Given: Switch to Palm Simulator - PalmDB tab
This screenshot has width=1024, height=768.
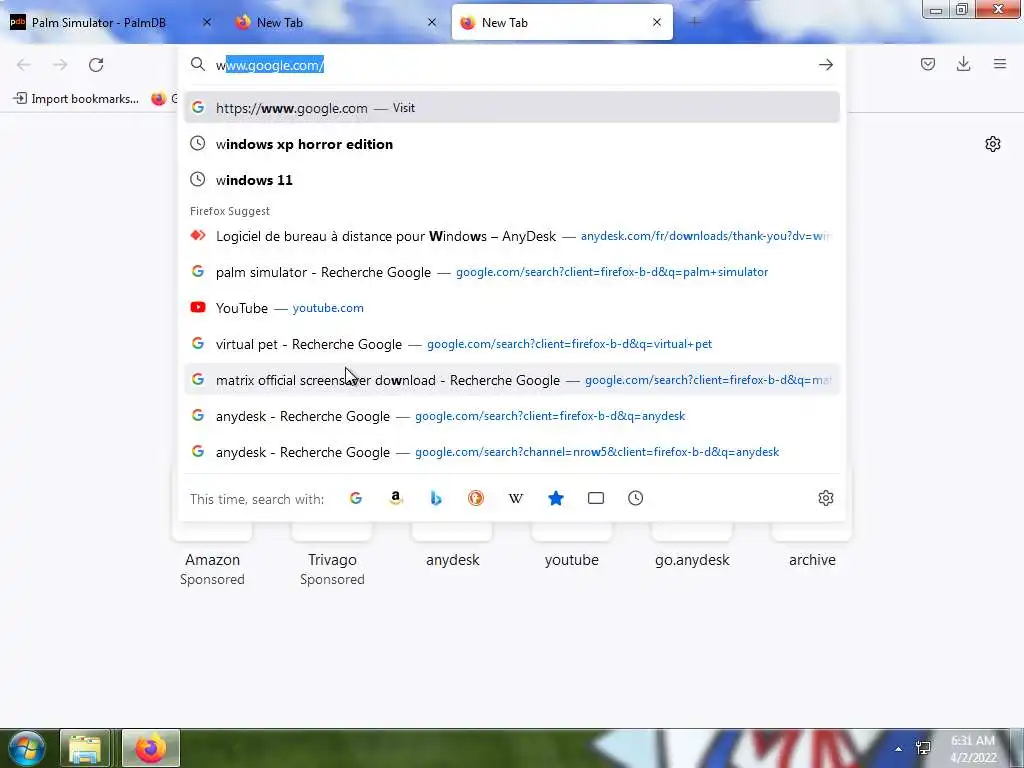Looking at the screenshot, I should [x=111, y=22].
